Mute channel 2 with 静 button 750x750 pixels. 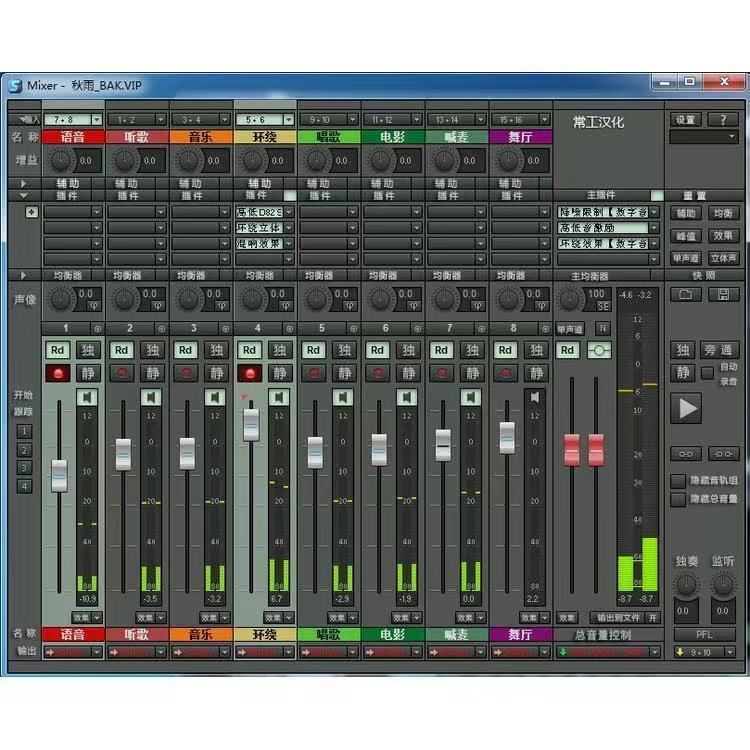pos(153,373)
